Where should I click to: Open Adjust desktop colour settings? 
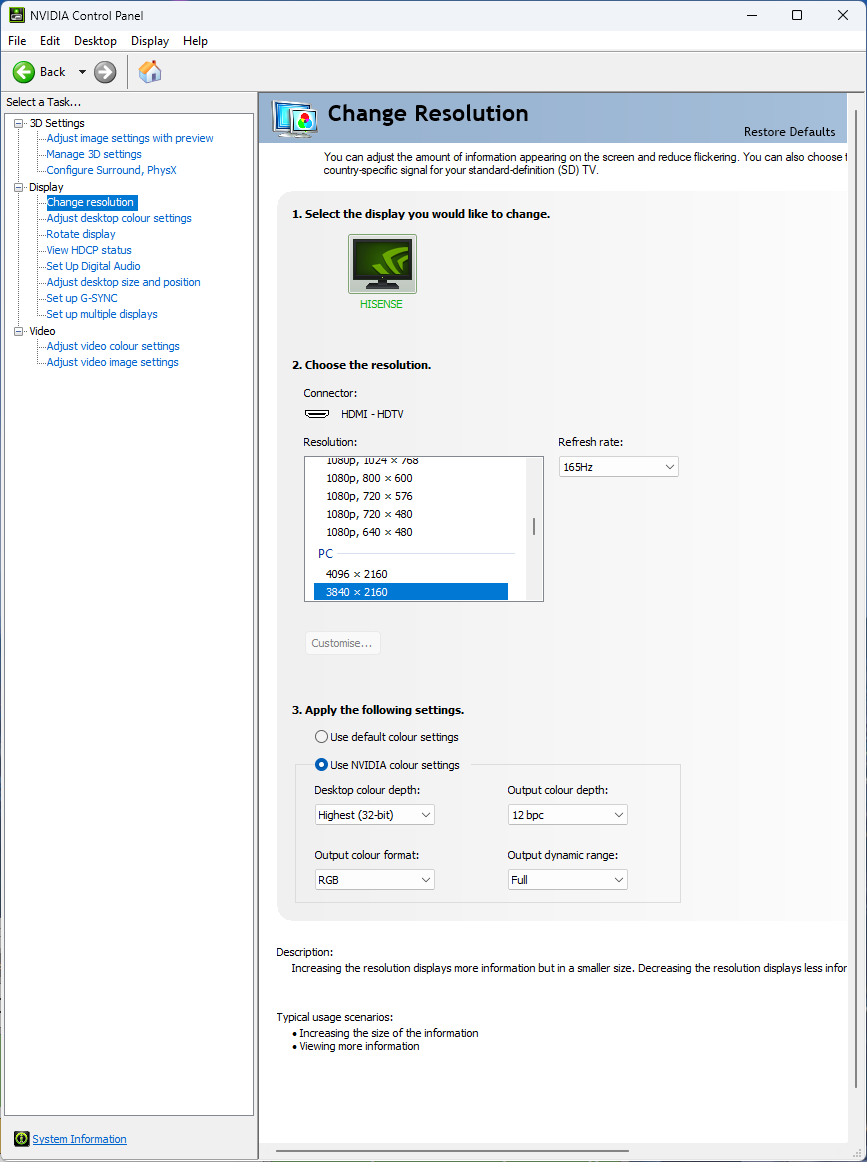pos(119,219)
